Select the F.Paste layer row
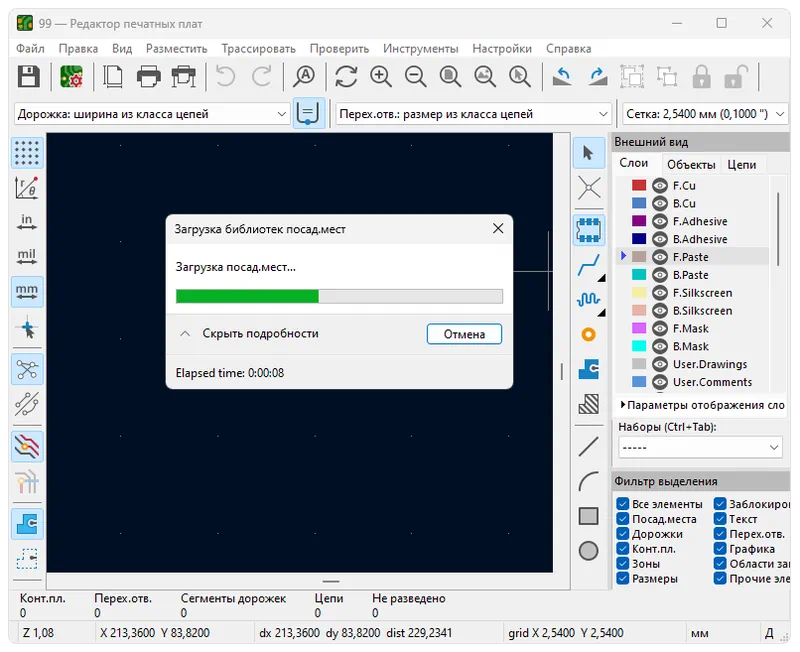 tap(693, 257)
